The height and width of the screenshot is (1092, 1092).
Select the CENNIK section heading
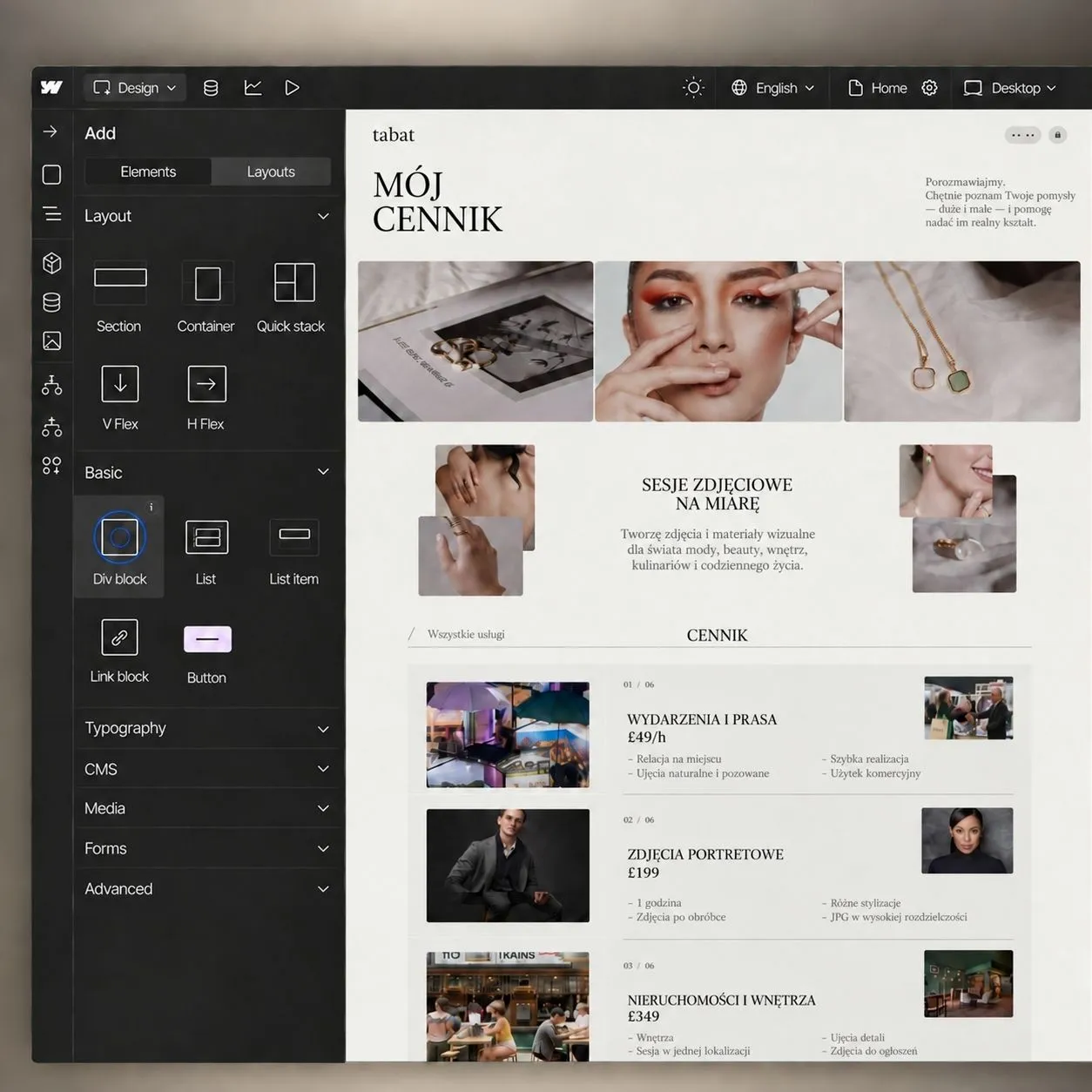717,635
